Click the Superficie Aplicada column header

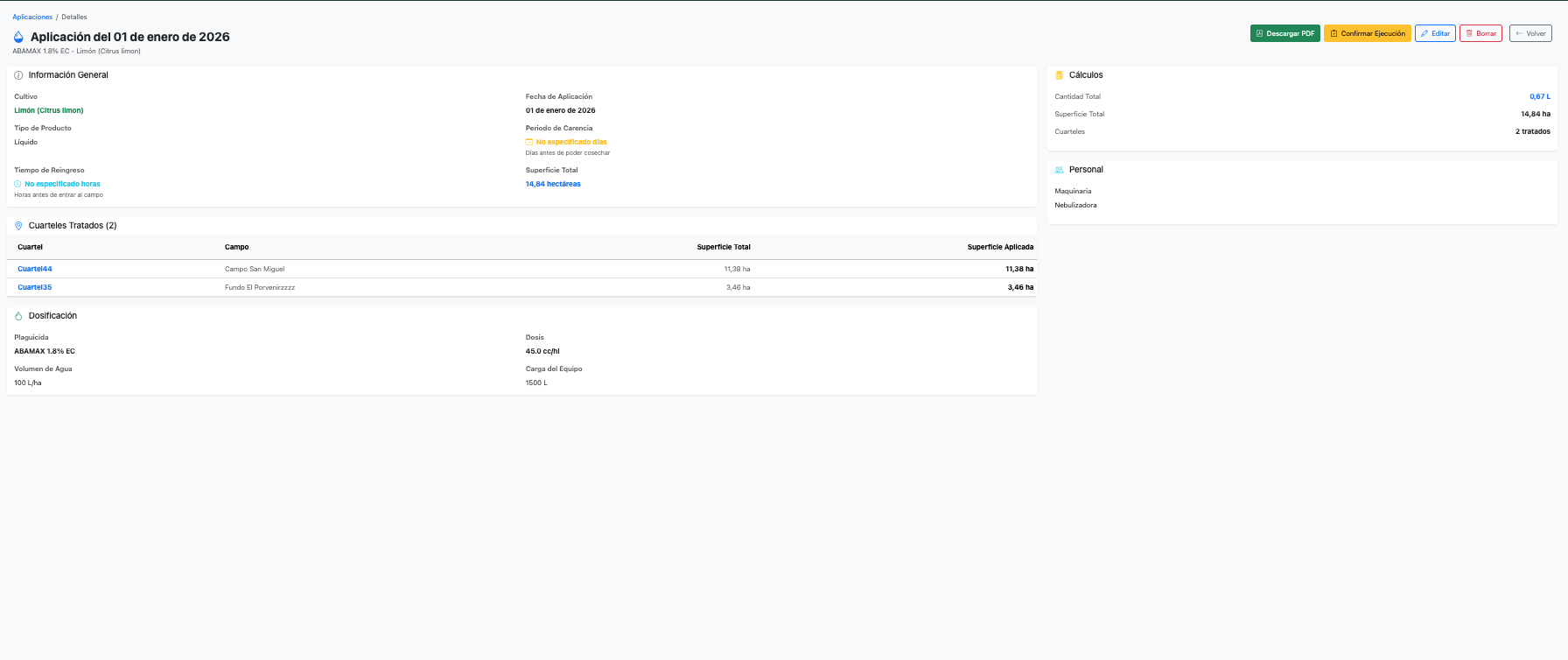point(1000,247)
